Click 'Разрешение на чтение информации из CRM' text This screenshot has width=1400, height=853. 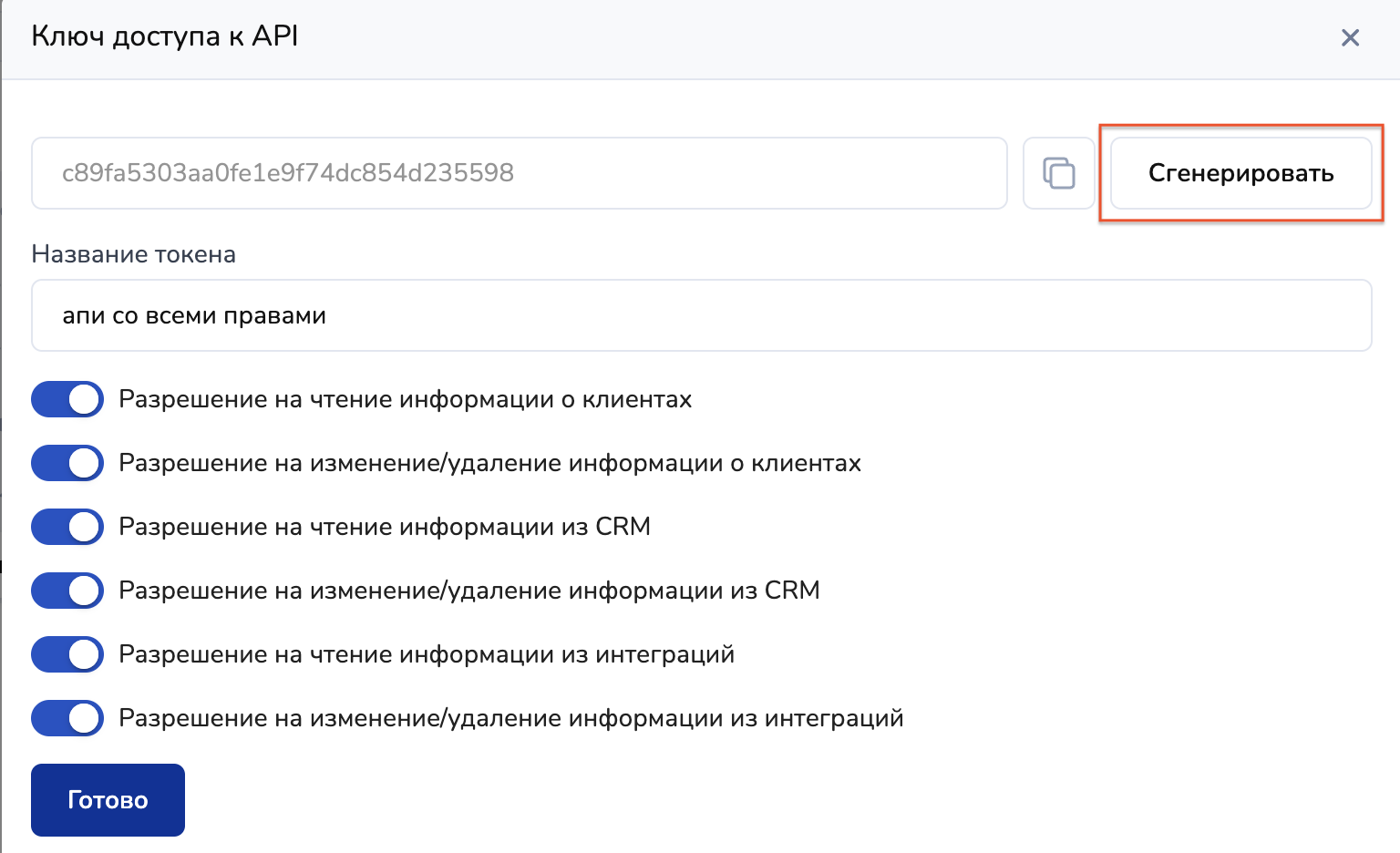pyautogui.click(x=385, y=527)
